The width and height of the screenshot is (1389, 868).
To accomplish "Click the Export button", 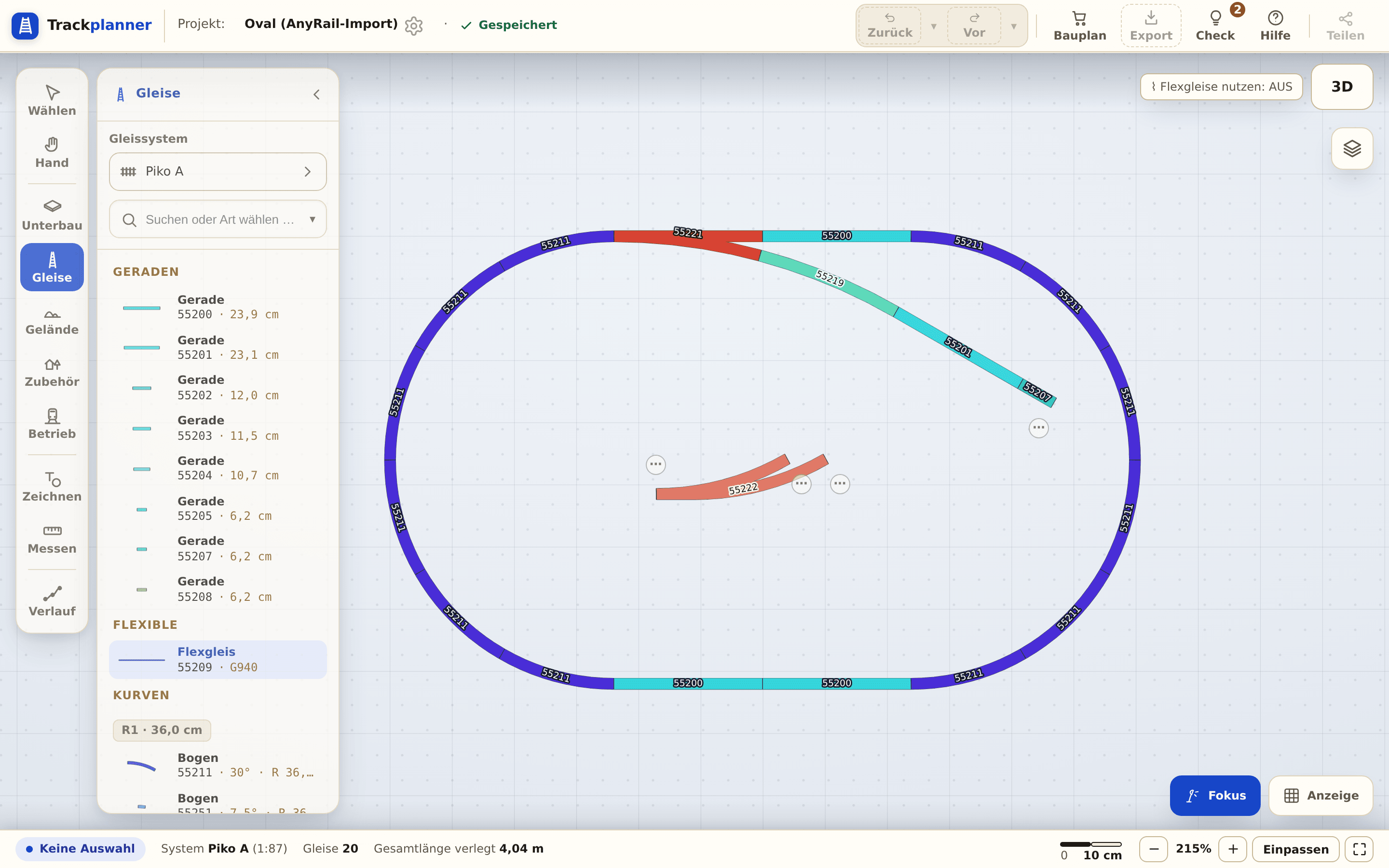I will [1151, 26].
